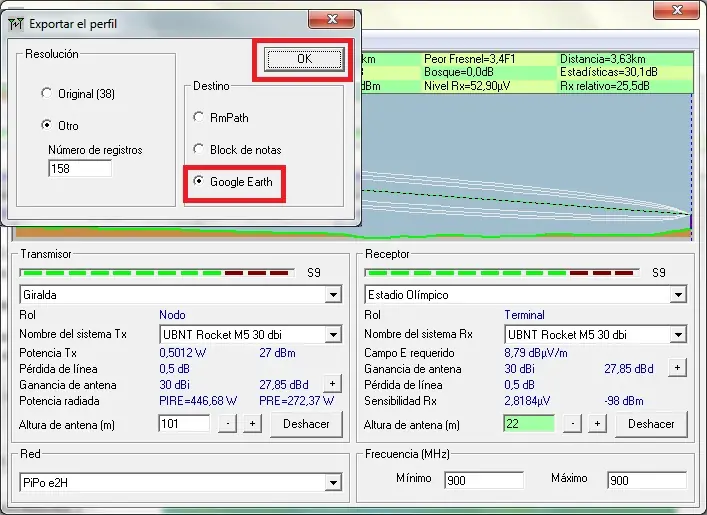Image resolution: width=707 pixels, height=515 pixels.
Task: Click transmitter antenna gain plus button
Action: [x=332, y=384]
